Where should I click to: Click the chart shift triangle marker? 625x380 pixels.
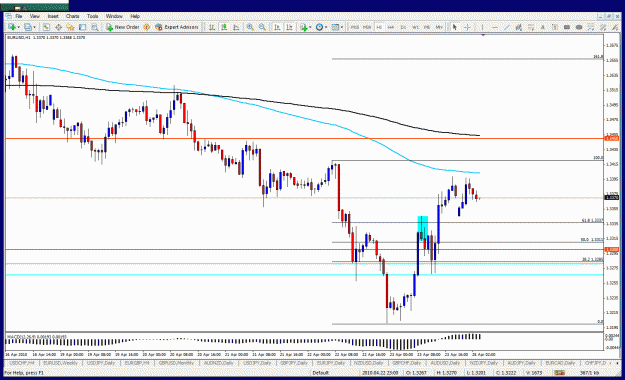[483, 35]
